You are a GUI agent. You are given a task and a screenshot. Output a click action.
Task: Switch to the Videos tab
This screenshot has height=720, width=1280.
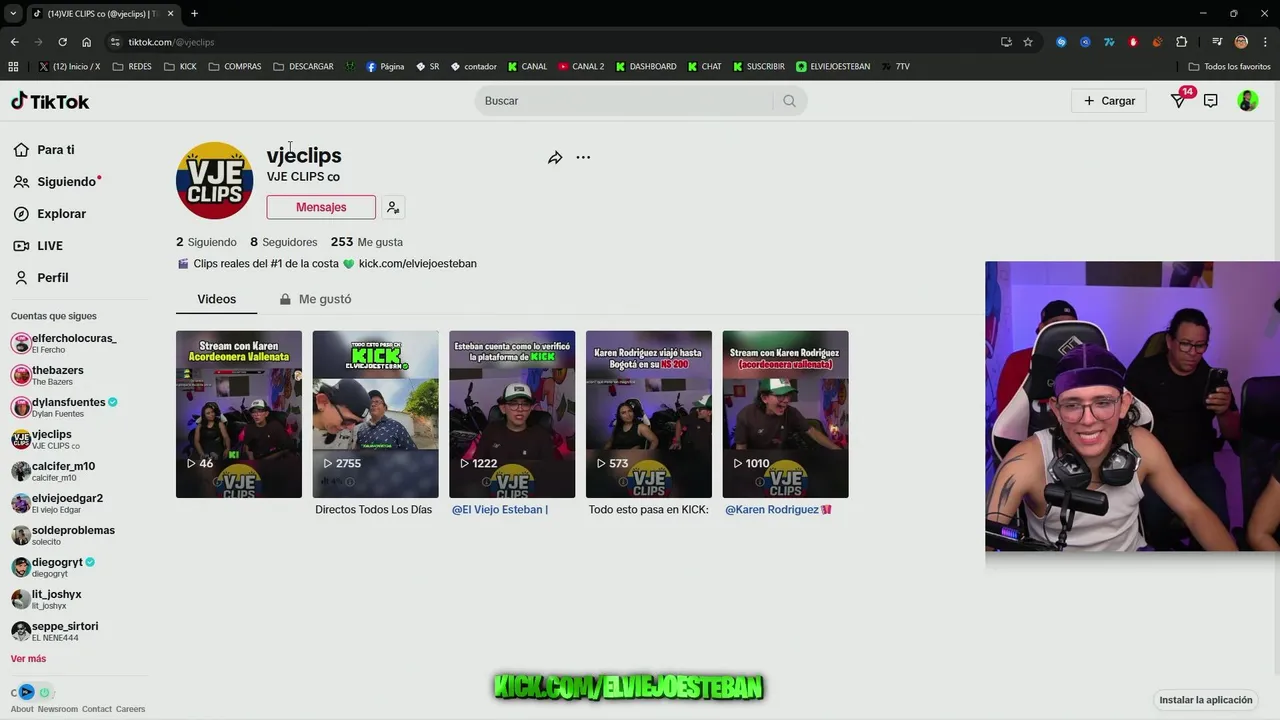(x=216, y=299)
